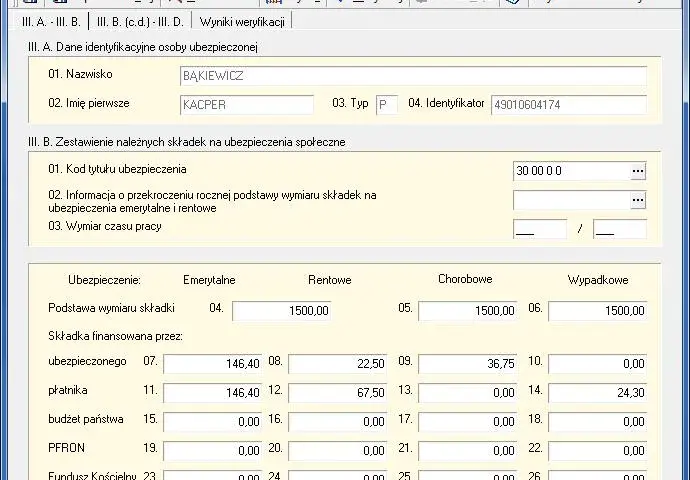Click the Imię pierwsze field showing KACPER
This screenshot has width=690, height=480.
coord(247,105)
